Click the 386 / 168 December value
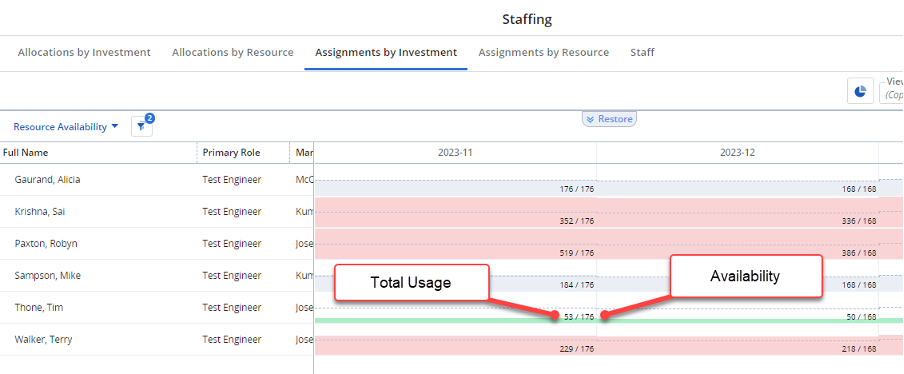This screenshot has width=904, height=374. click(858, 253)
